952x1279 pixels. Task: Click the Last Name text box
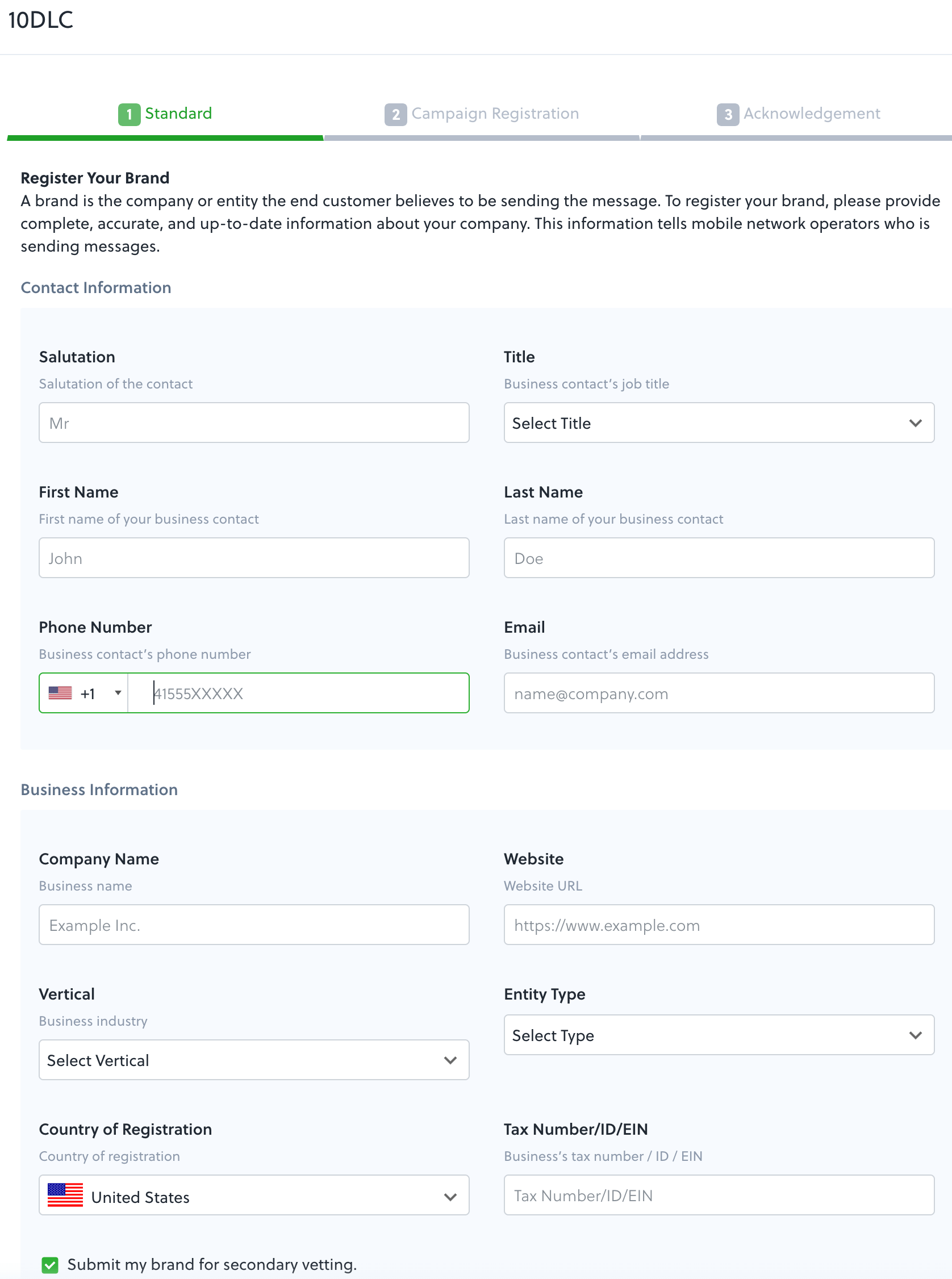click(x=718, y=558)
